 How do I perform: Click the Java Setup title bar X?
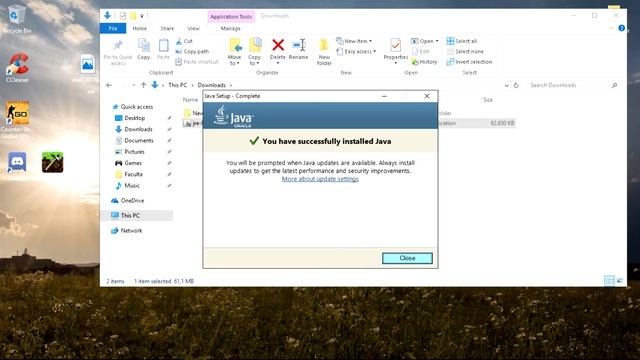pos(427,96)
